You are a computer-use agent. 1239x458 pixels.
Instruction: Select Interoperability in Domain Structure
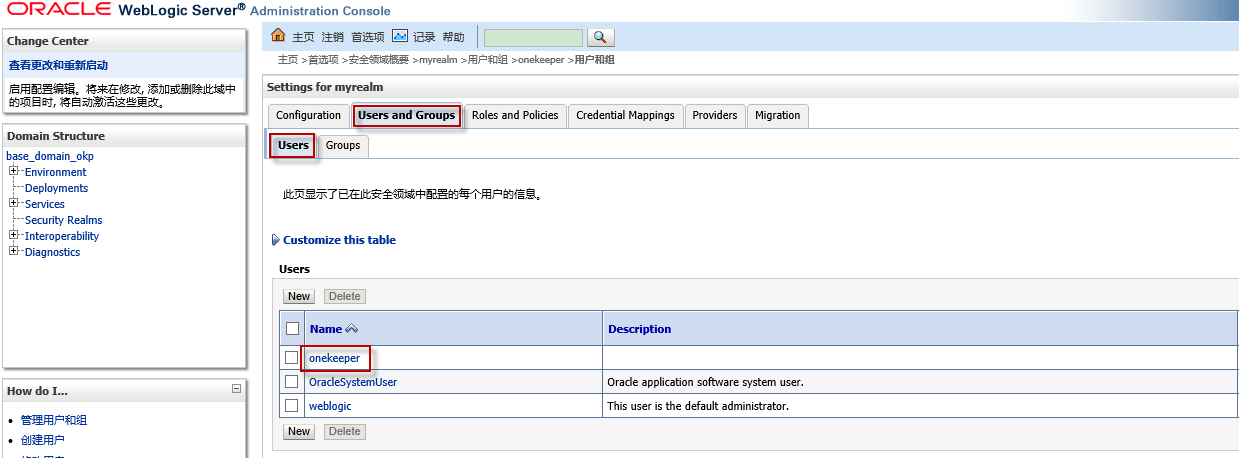[x=62, y=236]
